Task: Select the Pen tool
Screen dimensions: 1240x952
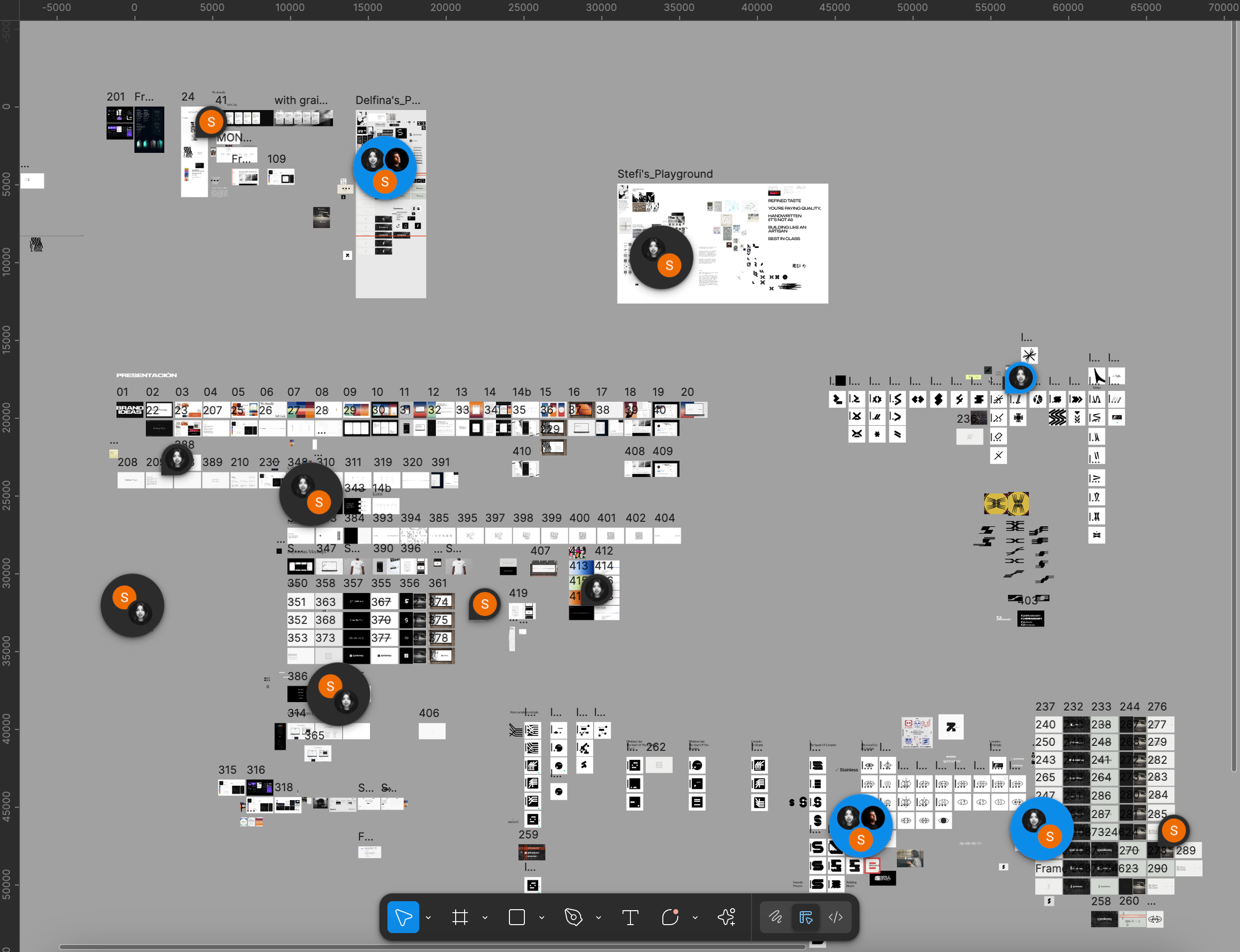Action: (574, 917)
